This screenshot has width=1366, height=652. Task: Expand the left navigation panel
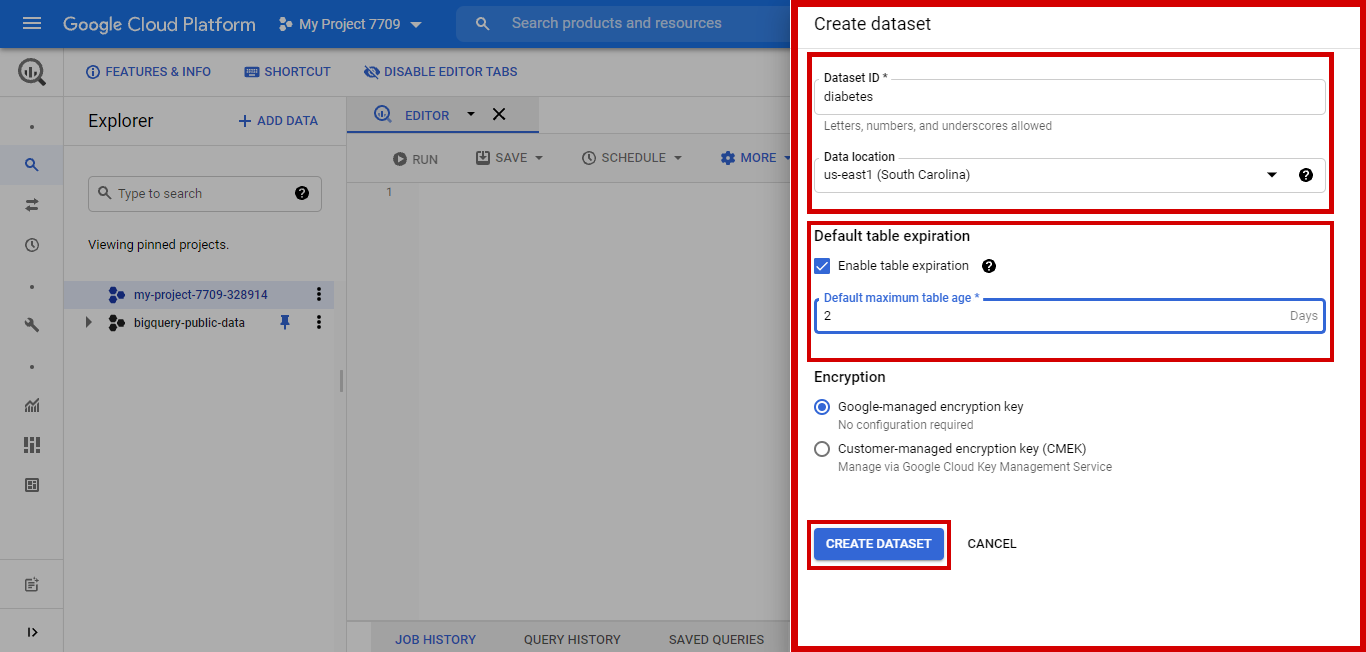click(32, 632)
